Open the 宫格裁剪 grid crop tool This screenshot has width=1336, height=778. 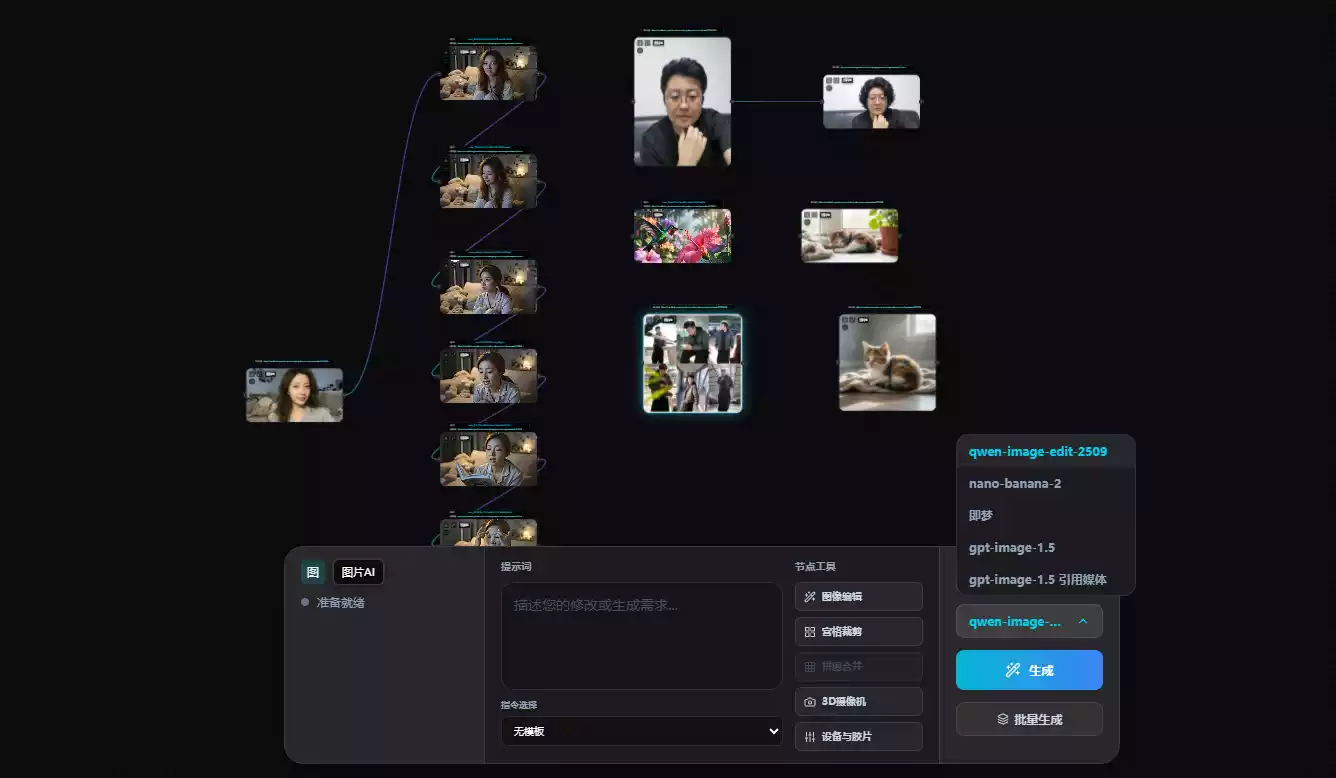[858, 631]
